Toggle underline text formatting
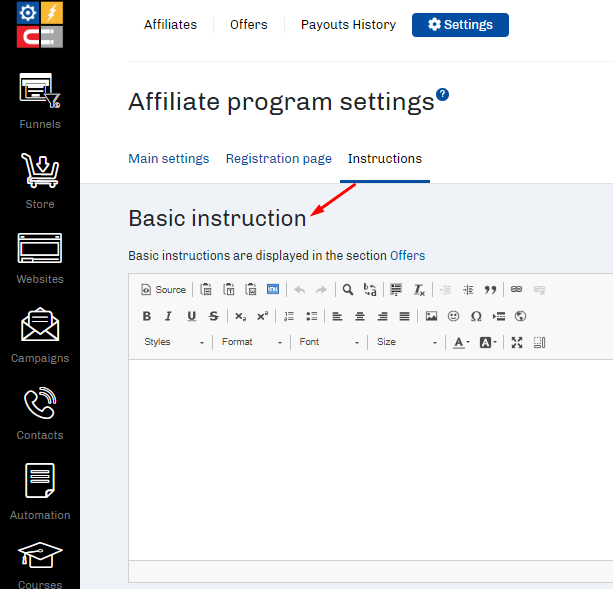The image size is (613, 589). (x=191, y=316)
